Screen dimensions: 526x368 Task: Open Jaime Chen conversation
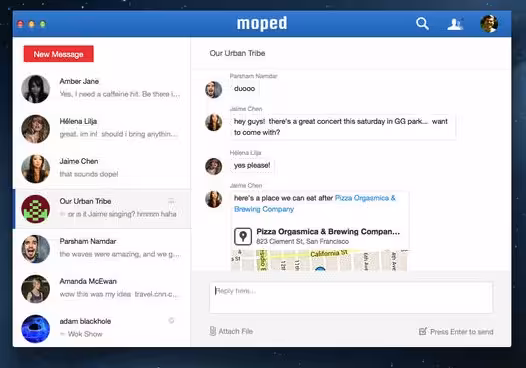[102, 169]
